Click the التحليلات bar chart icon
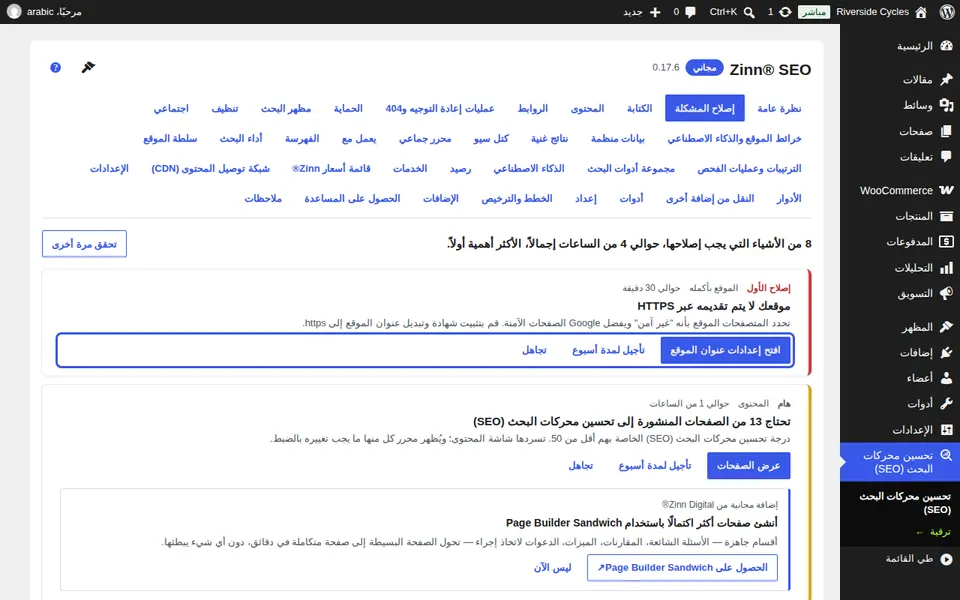 [x=947, y=268]
